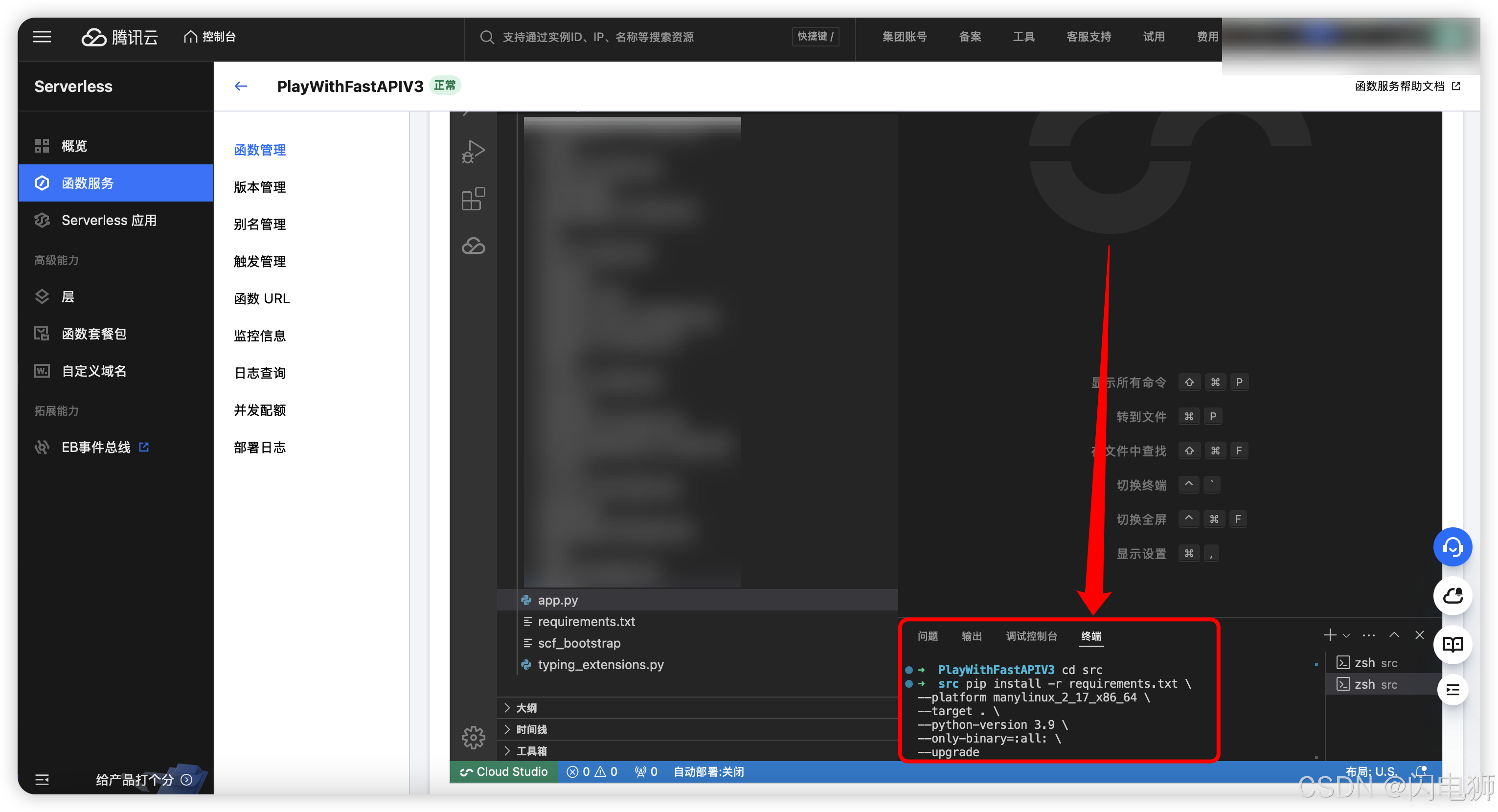Switch to the 输出 output tab

click(971, 636)
